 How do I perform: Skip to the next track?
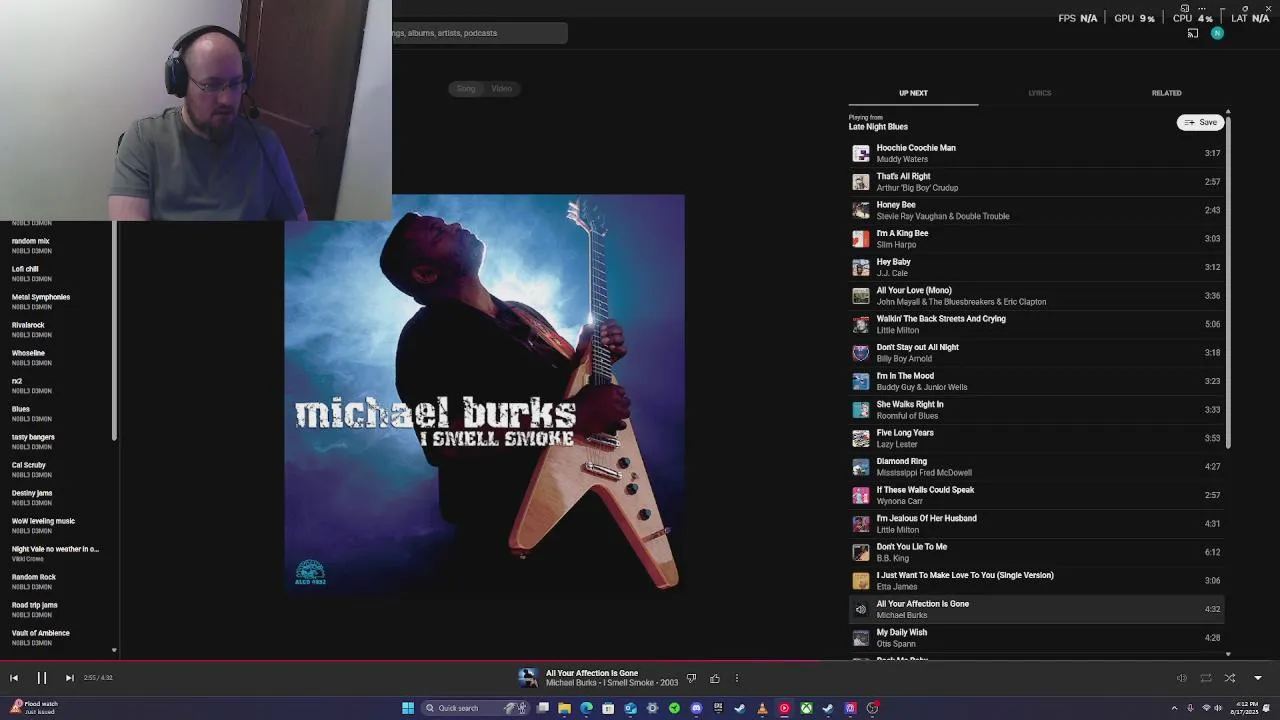pyautogui.click(x=69, y=678)
